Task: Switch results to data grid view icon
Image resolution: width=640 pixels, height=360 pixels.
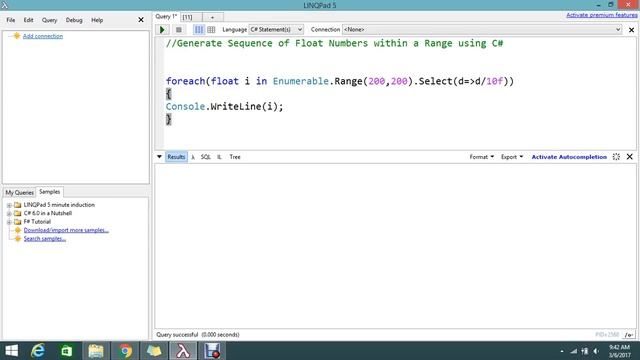Action: [211, 29]
